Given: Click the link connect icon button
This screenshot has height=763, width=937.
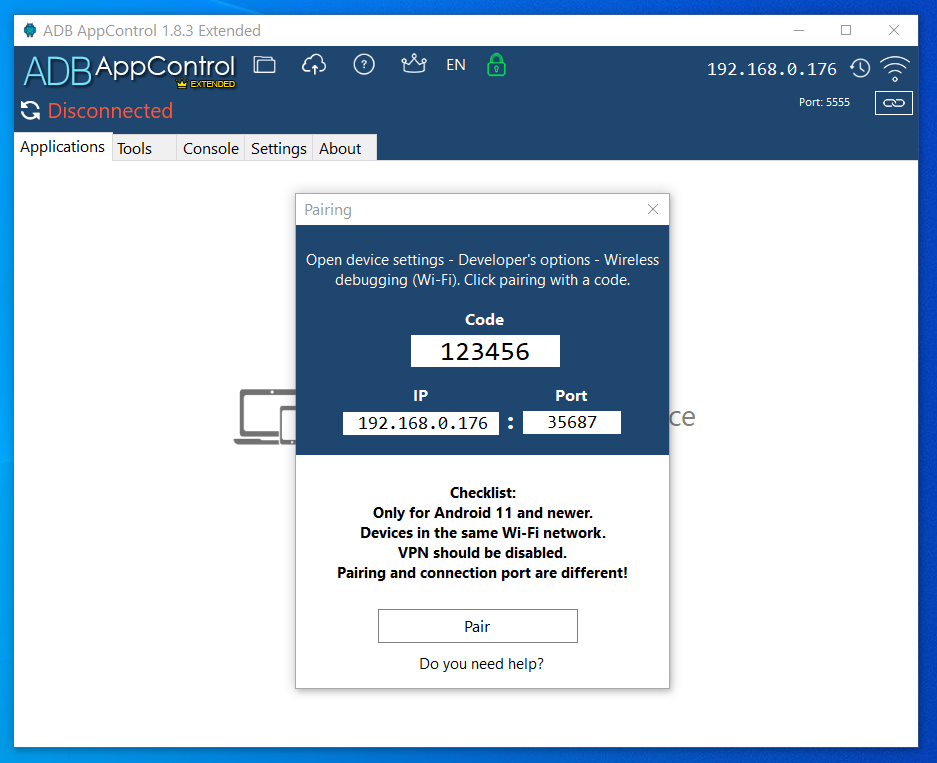Looking at the screenshot, I should (893, 103).
